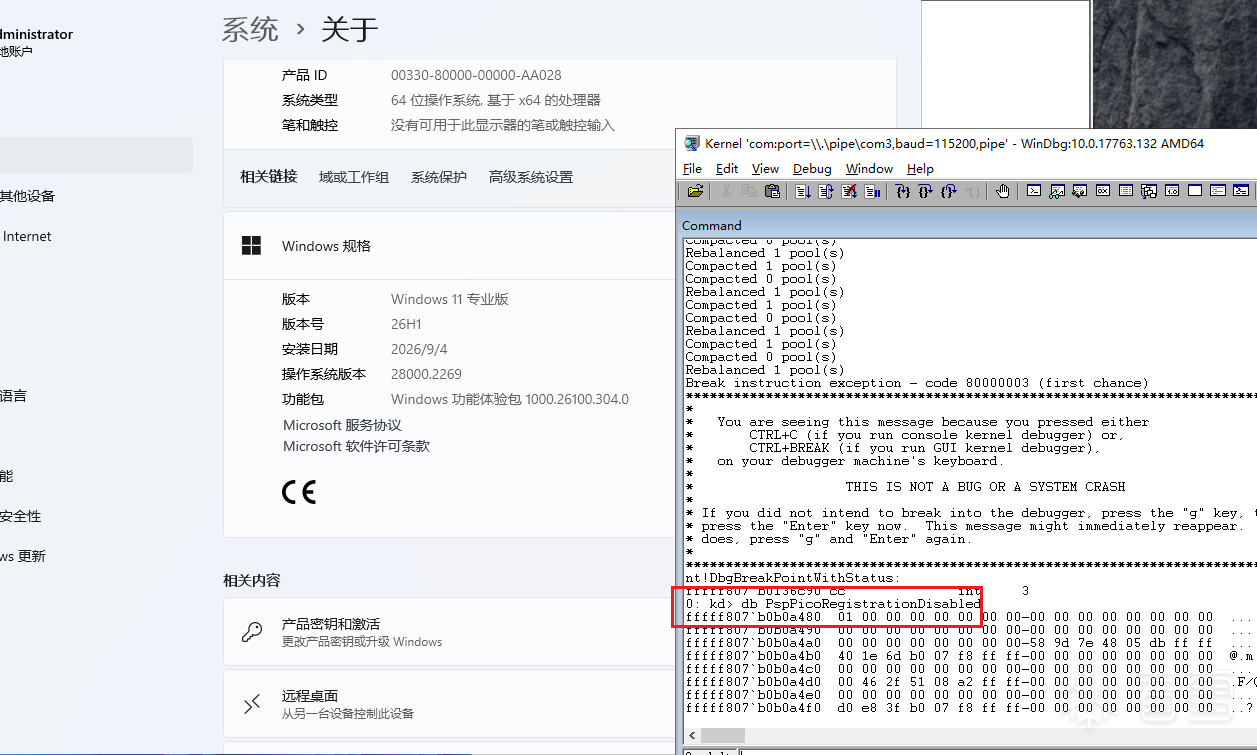
Task: Click the Windows logo icon beside Windows 规格
Action: point(251,245)
